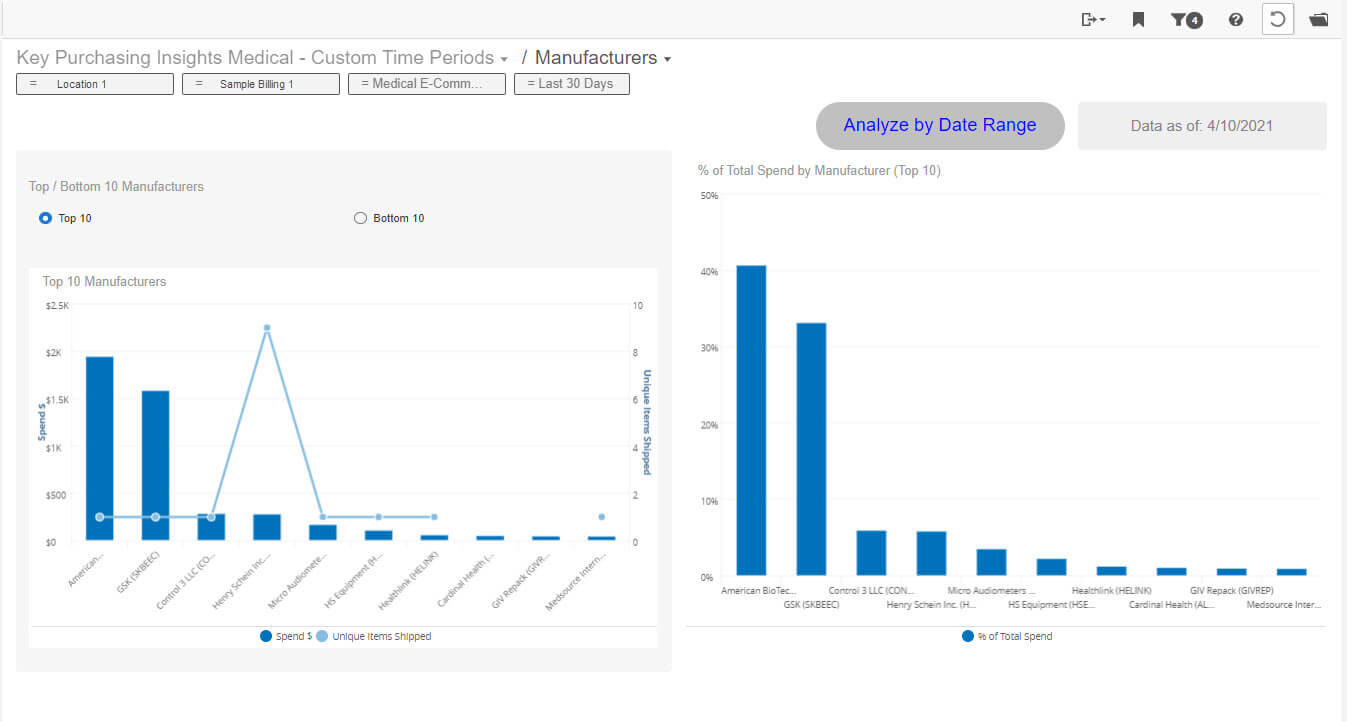The height and width of the screenshot is (722, 1347).
Task: Open the folder icon in top toolbar
Action: (x=1318, y=20)
